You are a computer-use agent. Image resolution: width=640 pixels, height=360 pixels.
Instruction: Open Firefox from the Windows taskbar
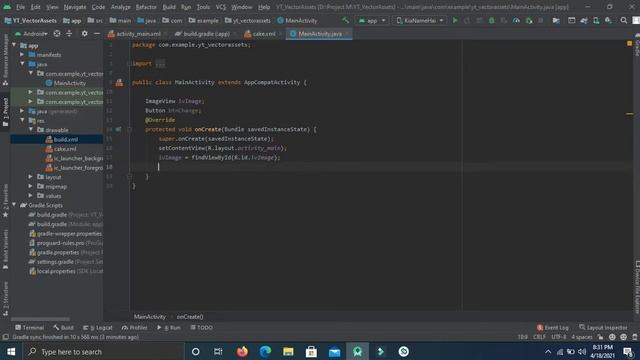point(242,351)
